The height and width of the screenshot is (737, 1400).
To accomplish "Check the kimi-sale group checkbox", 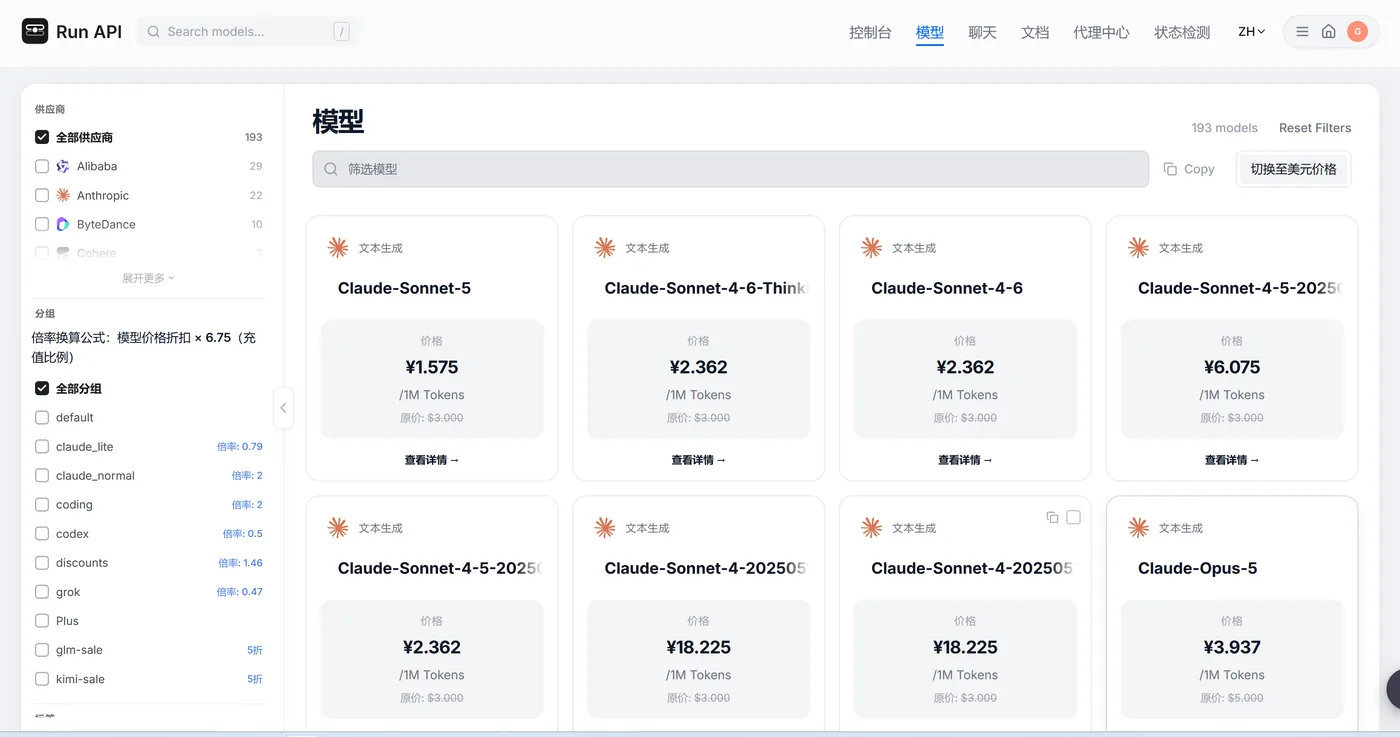I will (x=42, y=678).
